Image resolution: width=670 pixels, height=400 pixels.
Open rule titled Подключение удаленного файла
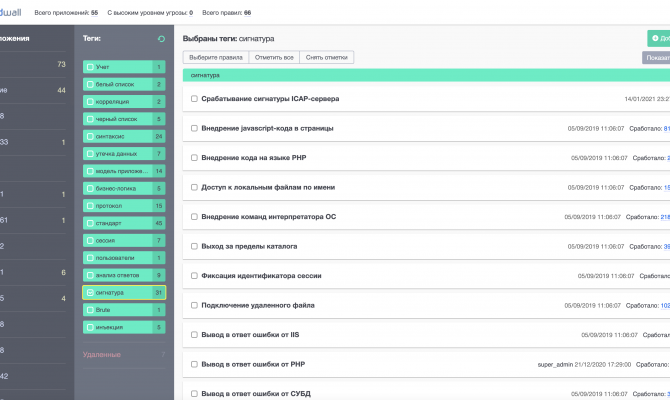pos(258,305)
